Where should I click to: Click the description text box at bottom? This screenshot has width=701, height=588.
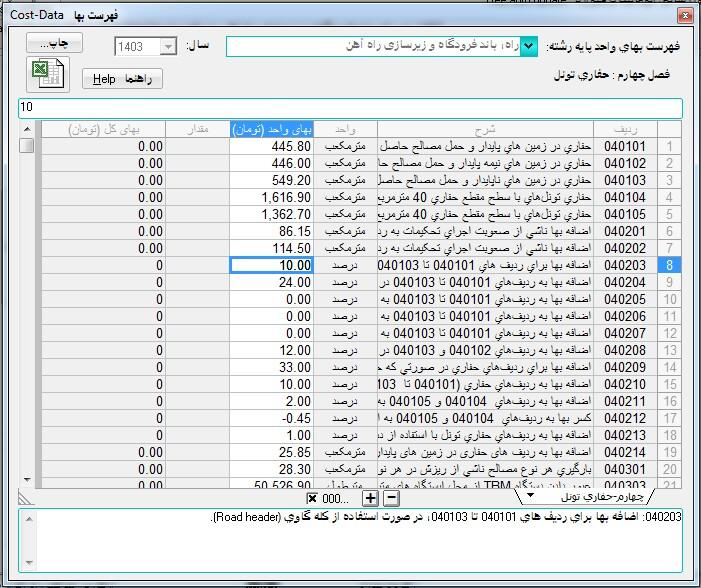(350, 545)
